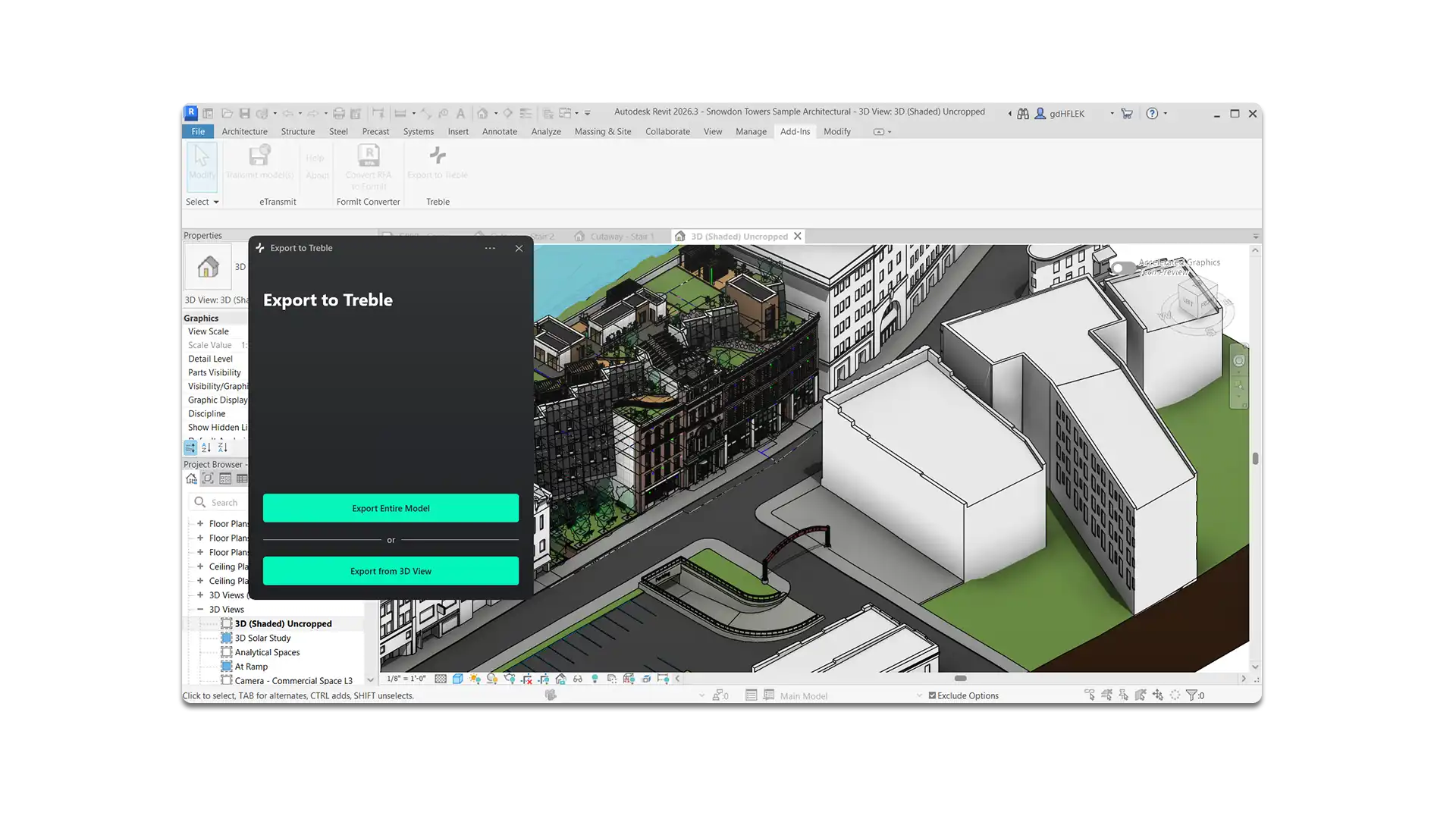This screenshot has height=819, width=1456.
Task: Click the Export from 3D View button
Action: 391,571
